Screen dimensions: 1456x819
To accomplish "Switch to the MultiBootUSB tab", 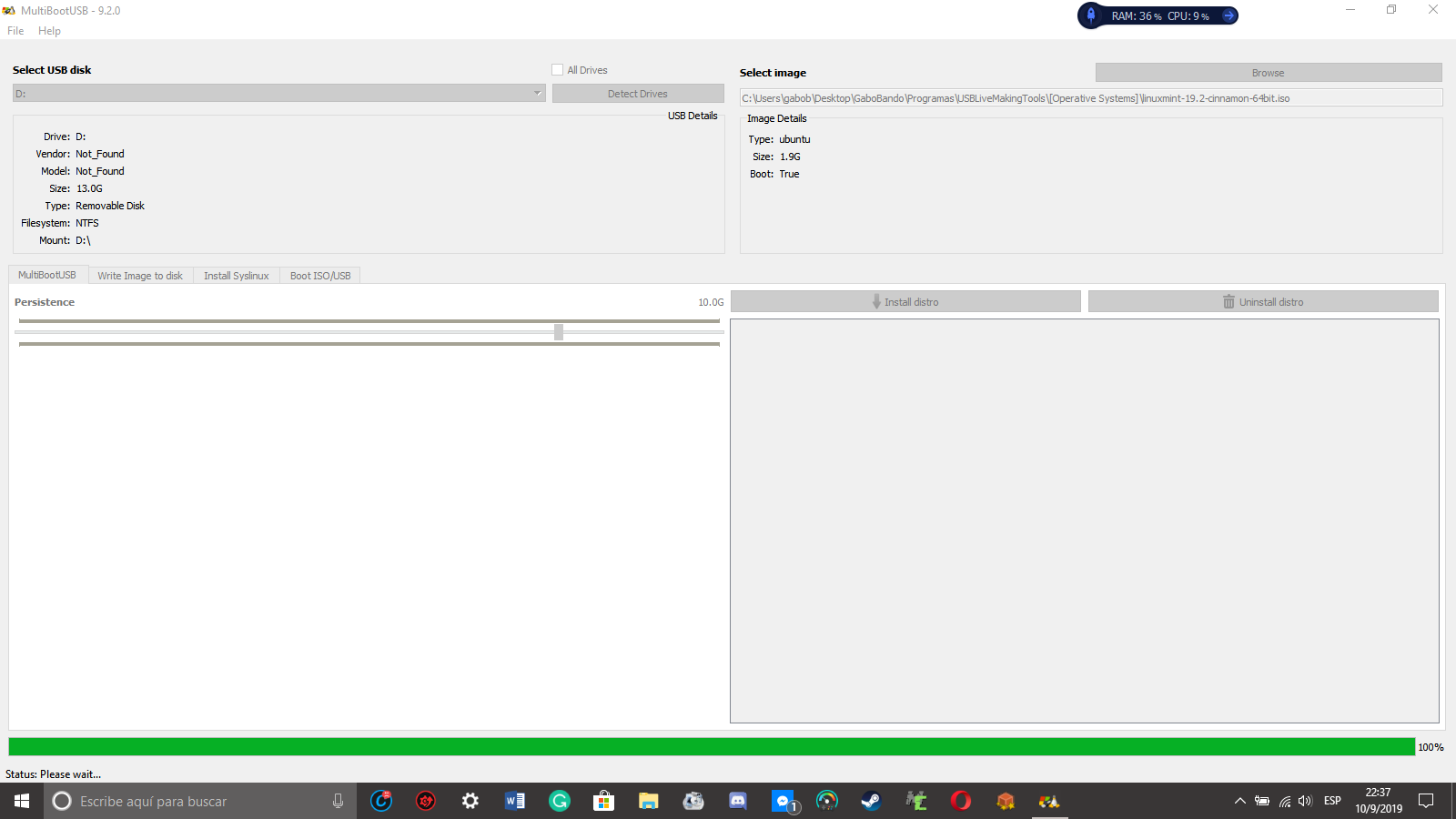I will coord(47,275).
